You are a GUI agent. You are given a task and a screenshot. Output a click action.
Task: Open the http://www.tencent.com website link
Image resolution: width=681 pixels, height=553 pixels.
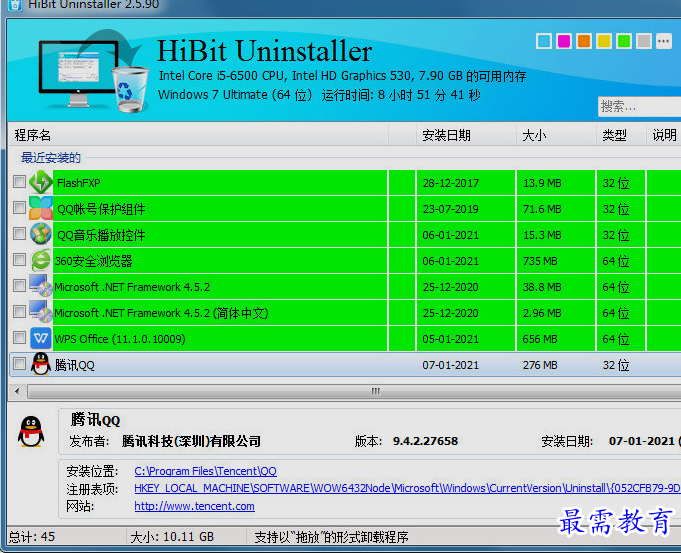pos(195,506)
